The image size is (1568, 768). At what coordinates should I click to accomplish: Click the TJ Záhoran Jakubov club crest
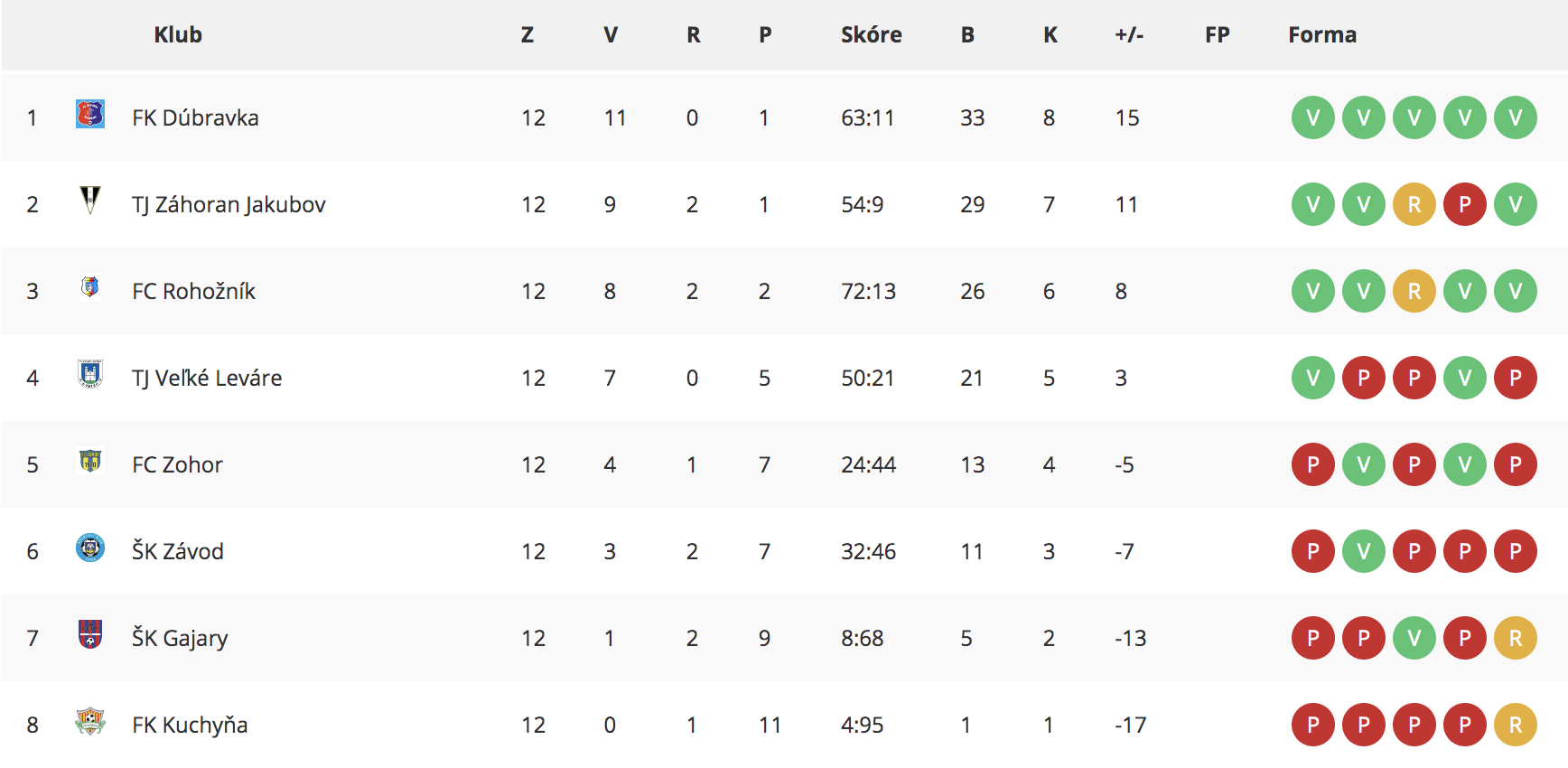90,200
